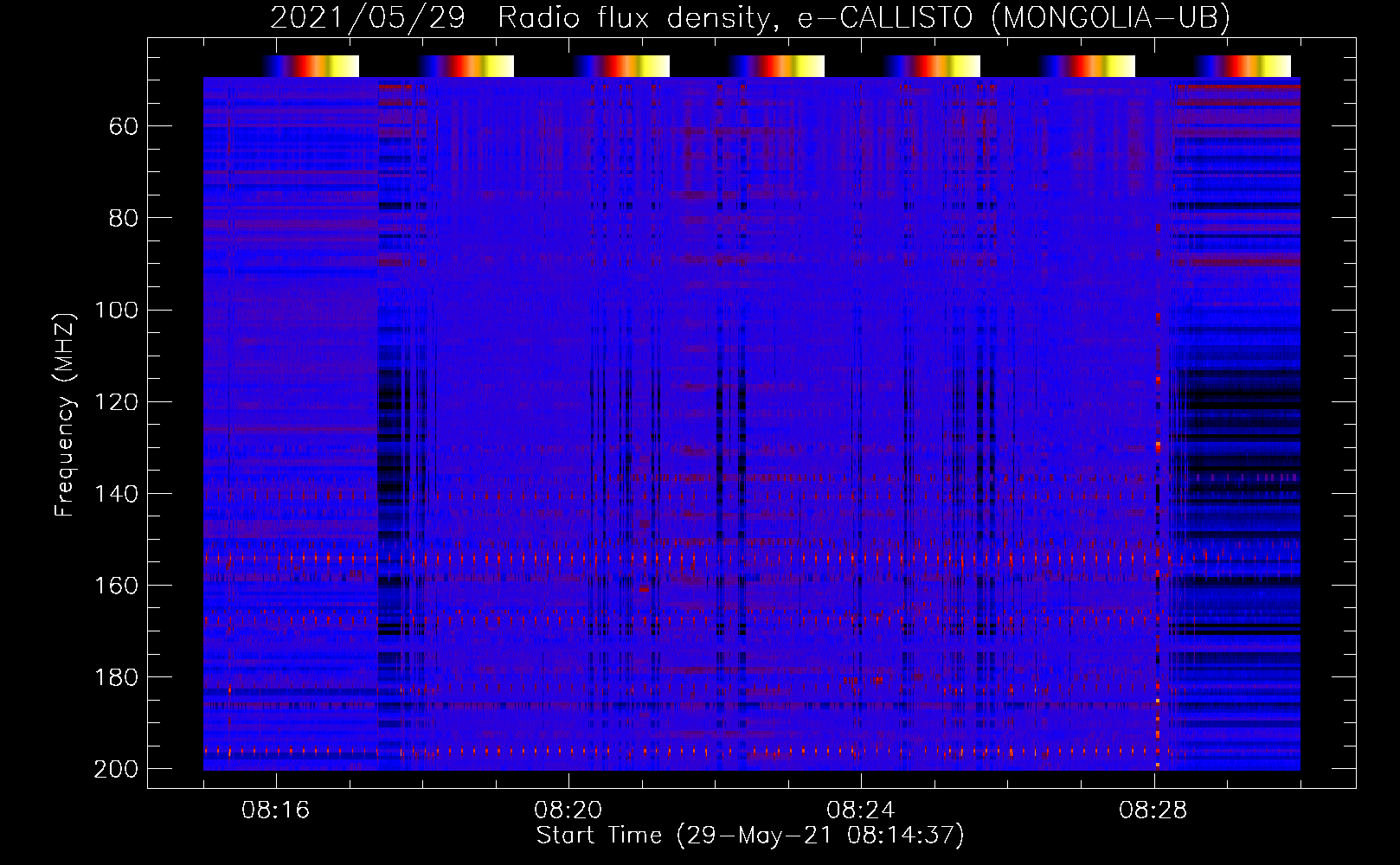
Task: Click the 08:28 time tick label
Action: point(1153,811)
